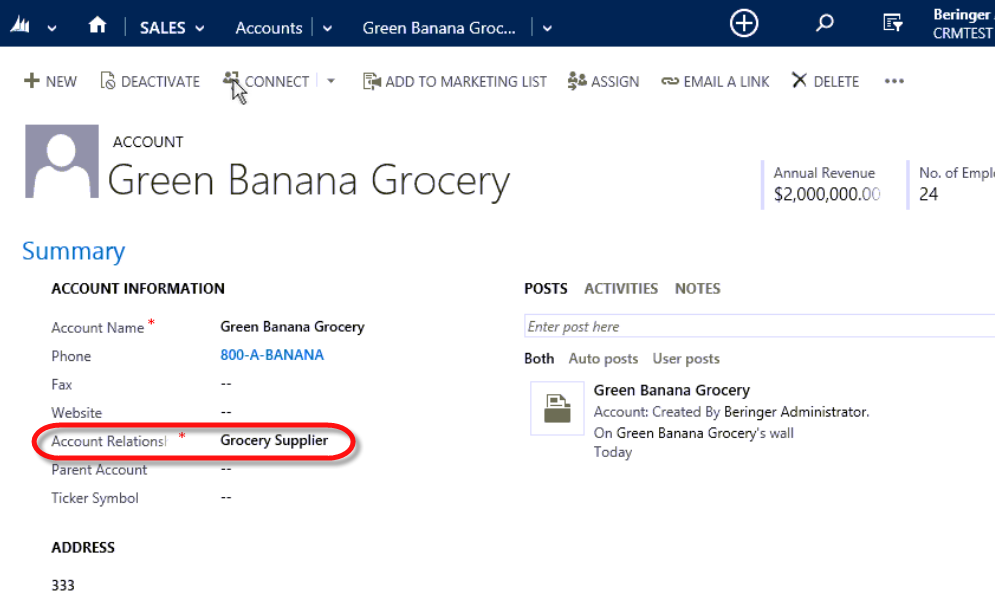This screenshot has height=592, width=995.
Task: Click the Dynamics CRM logo icon
Action: click(19, 27)
